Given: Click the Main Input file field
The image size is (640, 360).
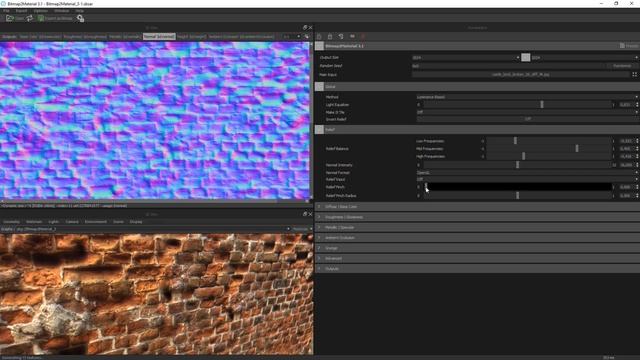Looking at the screenshot, I should [521, 74].
